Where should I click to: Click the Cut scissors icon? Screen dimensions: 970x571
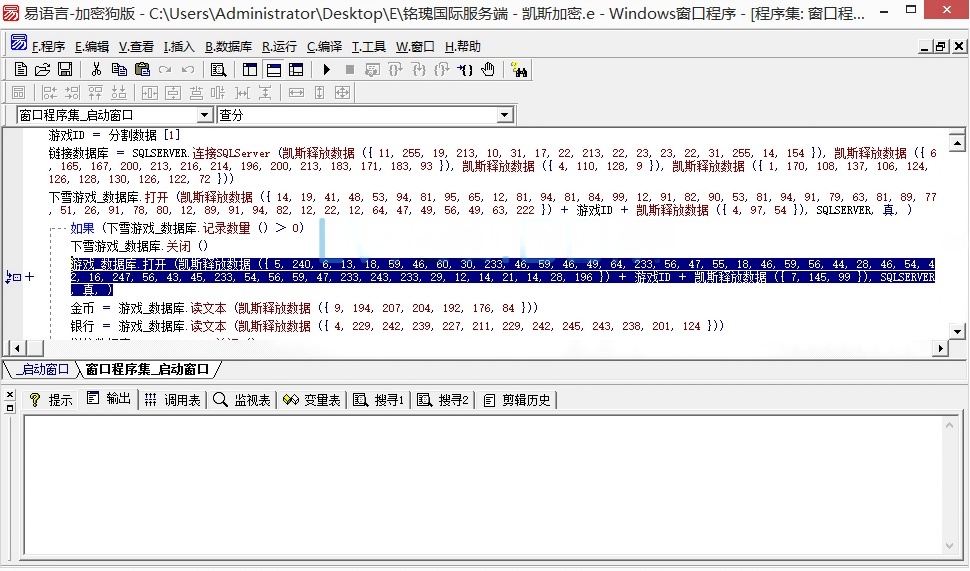point(97,70)
